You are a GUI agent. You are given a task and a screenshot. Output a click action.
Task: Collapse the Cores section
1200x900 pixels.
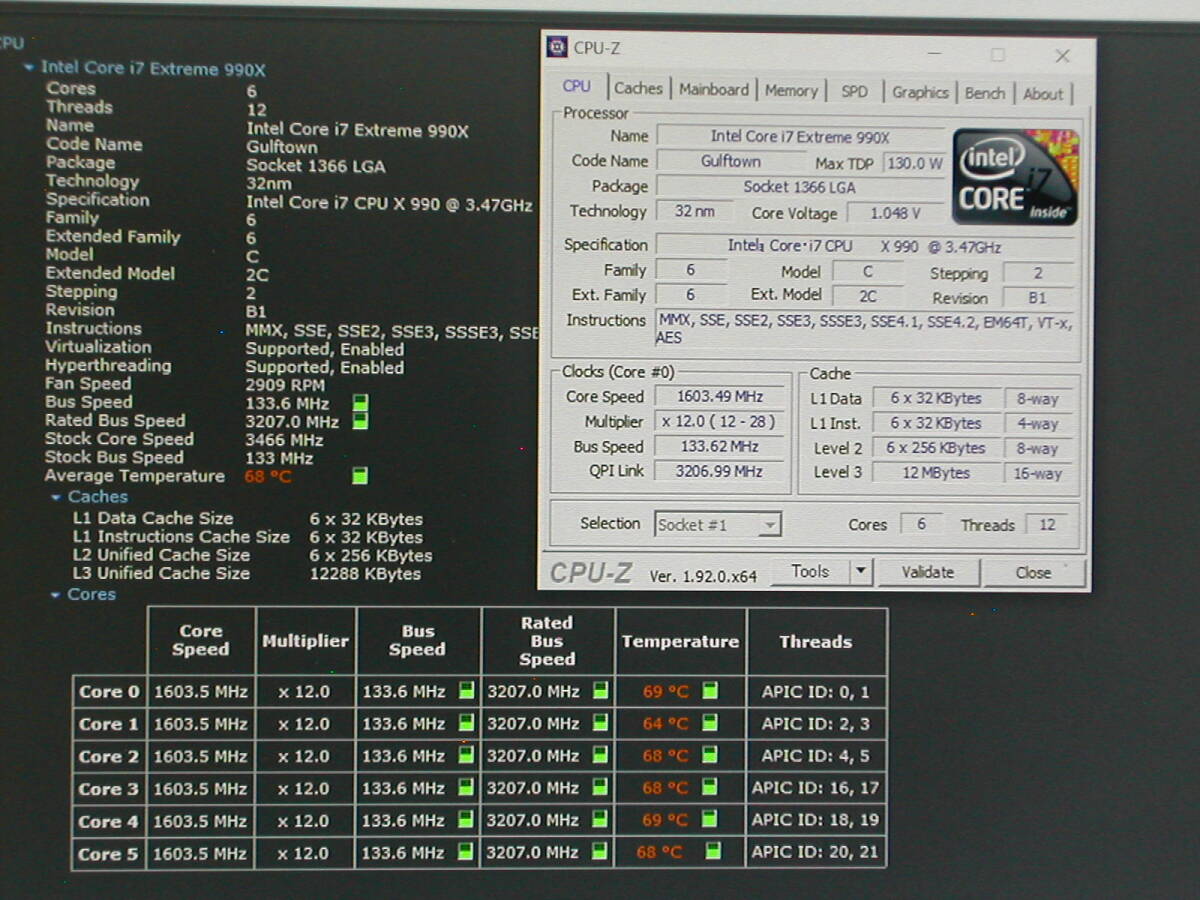pyautogui.click(x=56, y=595)
